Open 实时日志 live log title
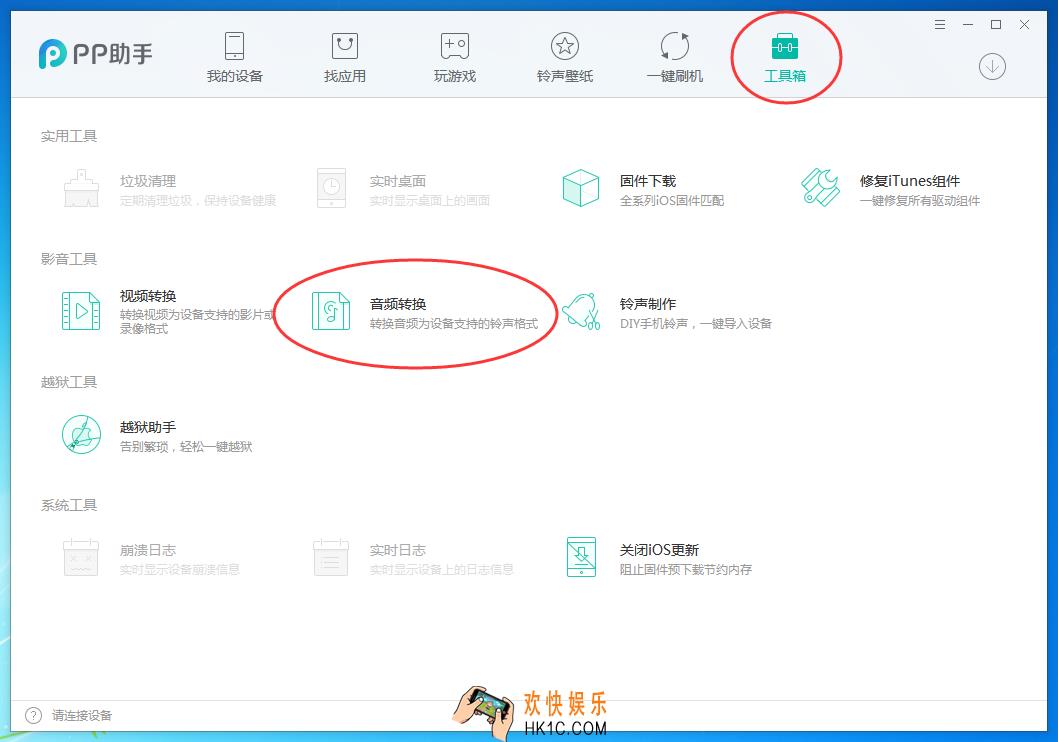This screenshot has width=1058, height=742. click(397, 550)
